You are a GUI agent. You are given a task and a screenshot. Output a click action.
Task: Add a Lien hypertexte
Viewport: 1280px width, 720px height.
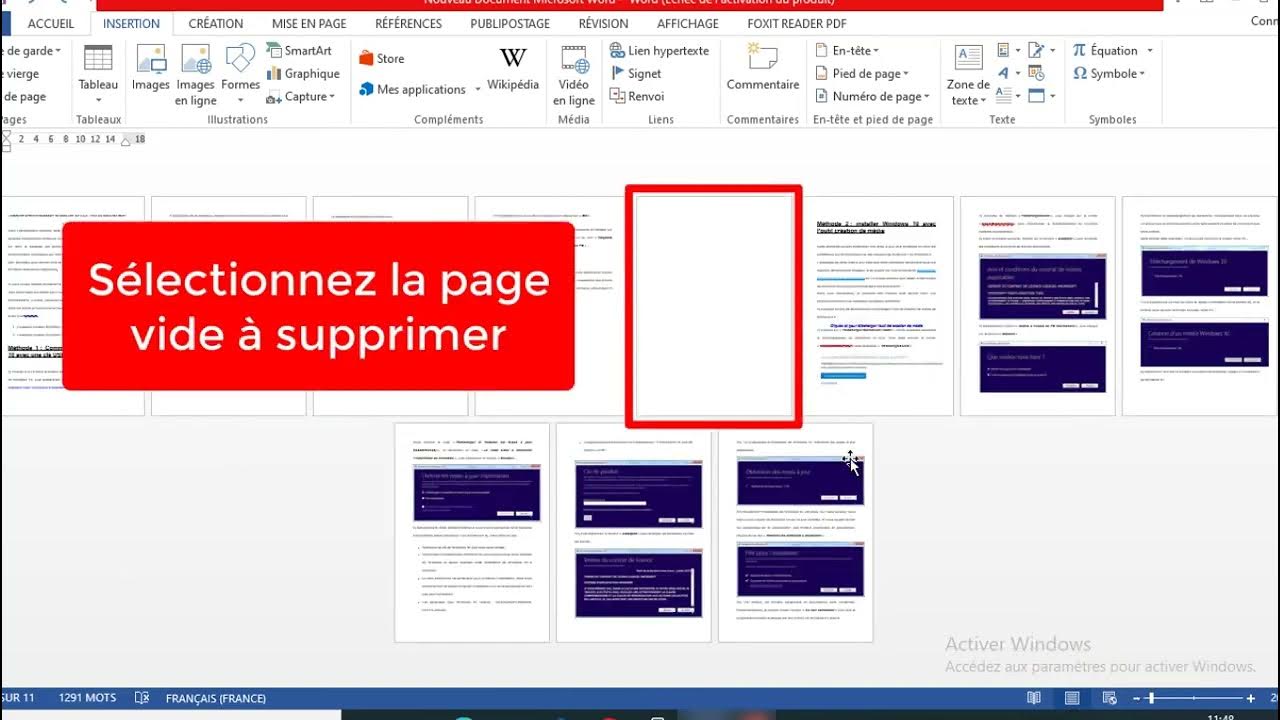click(659, 50)
